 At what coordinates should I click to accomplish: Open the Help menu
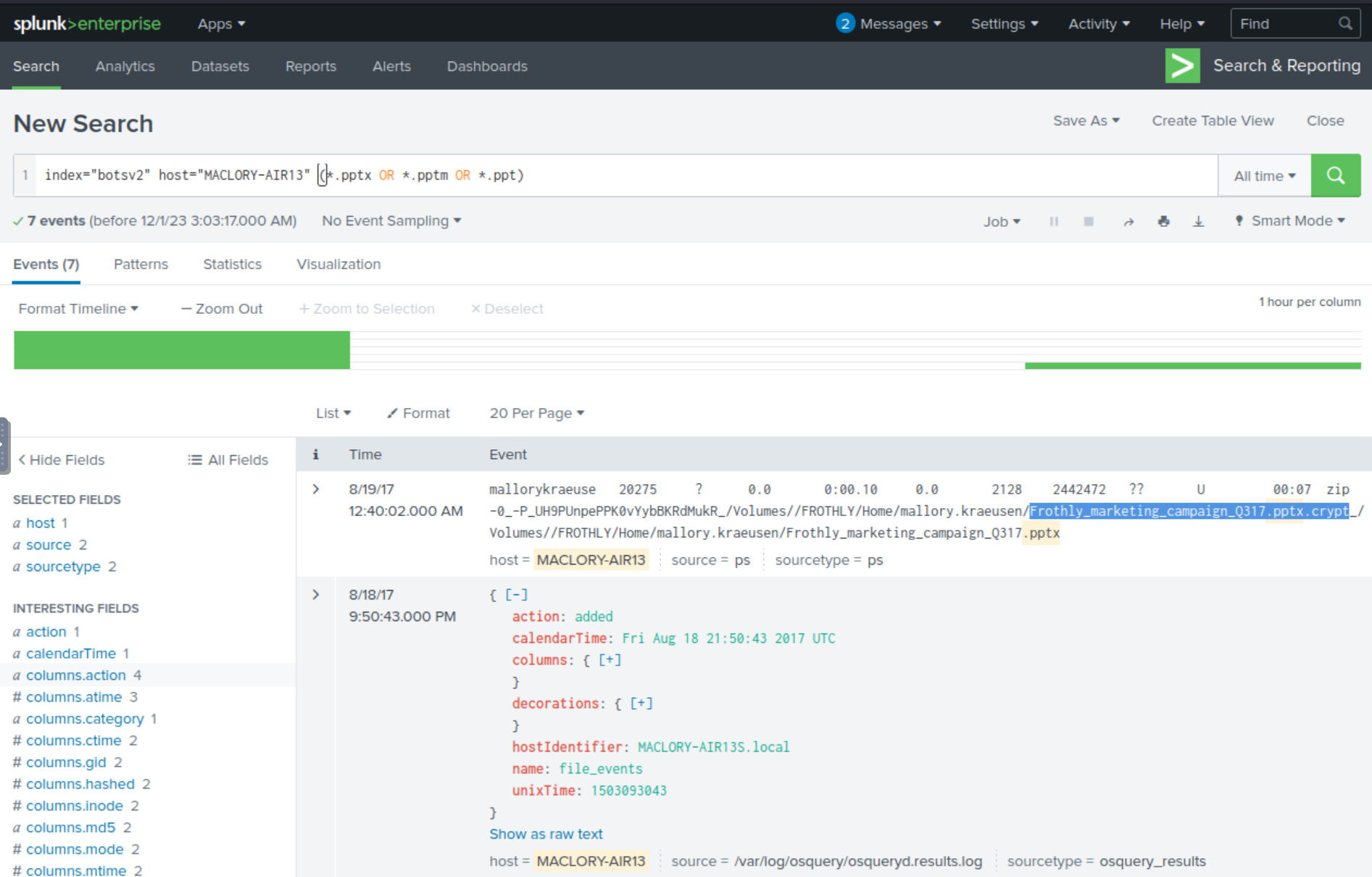[x=1182, y=24]
